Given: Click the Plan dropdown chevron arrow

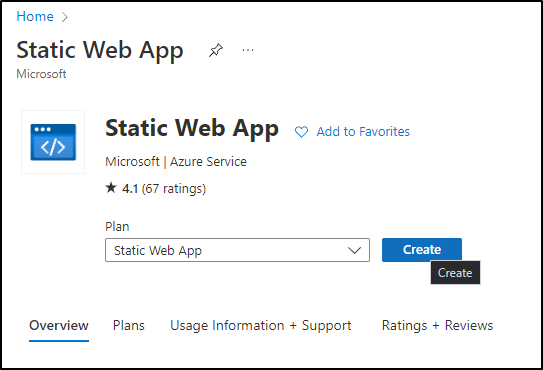Looking at the screenshot, I should point(354,250).
